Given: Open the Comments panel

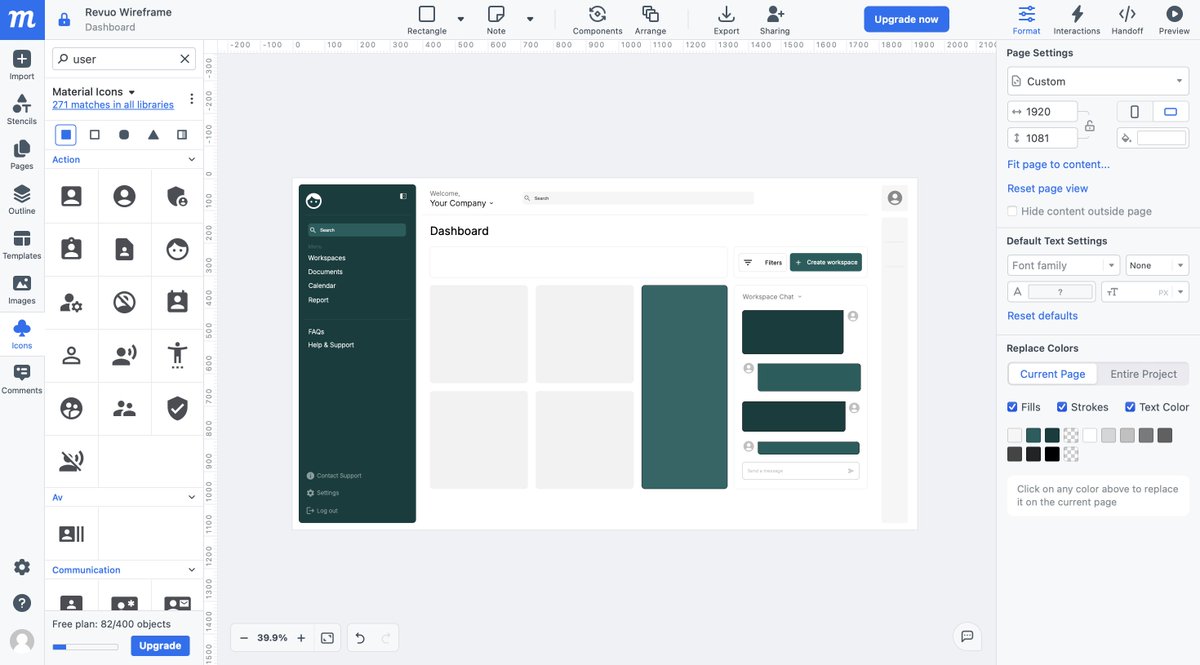Looking at the screenshot, I should (x=22, y=379).
